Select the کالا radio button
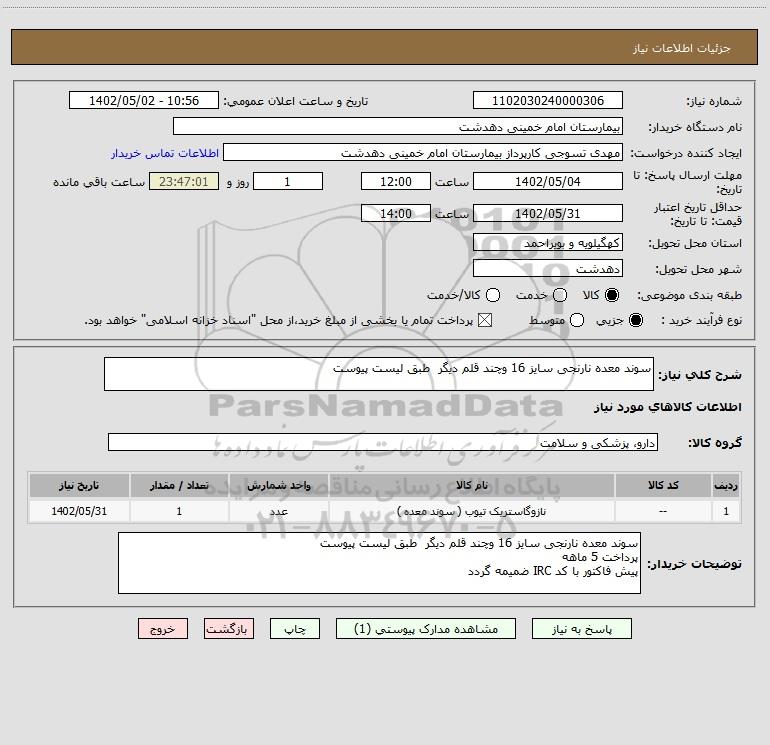The height and width of the screenshot is (745, 770). [x=612, y=295]
